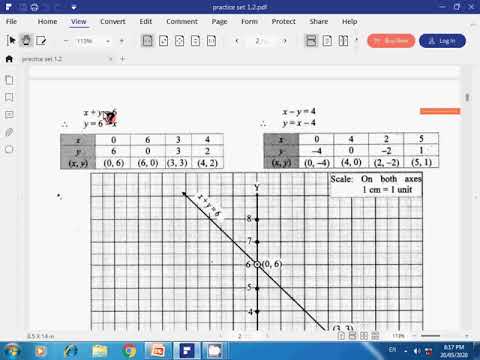Viewport: 480px width, 360px height.
Task: Open the page thumbnails side panel
Action: [9, 80]
